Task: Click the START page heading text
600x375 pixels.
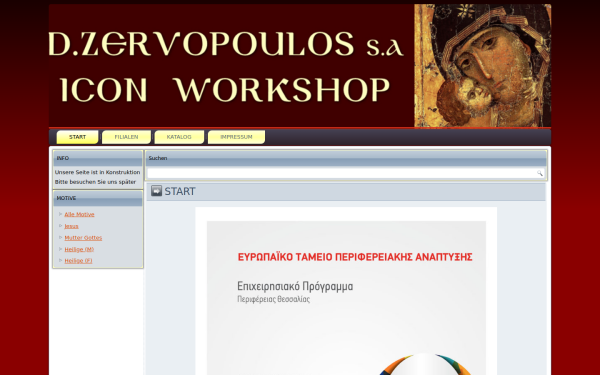Action: [180, 191]
